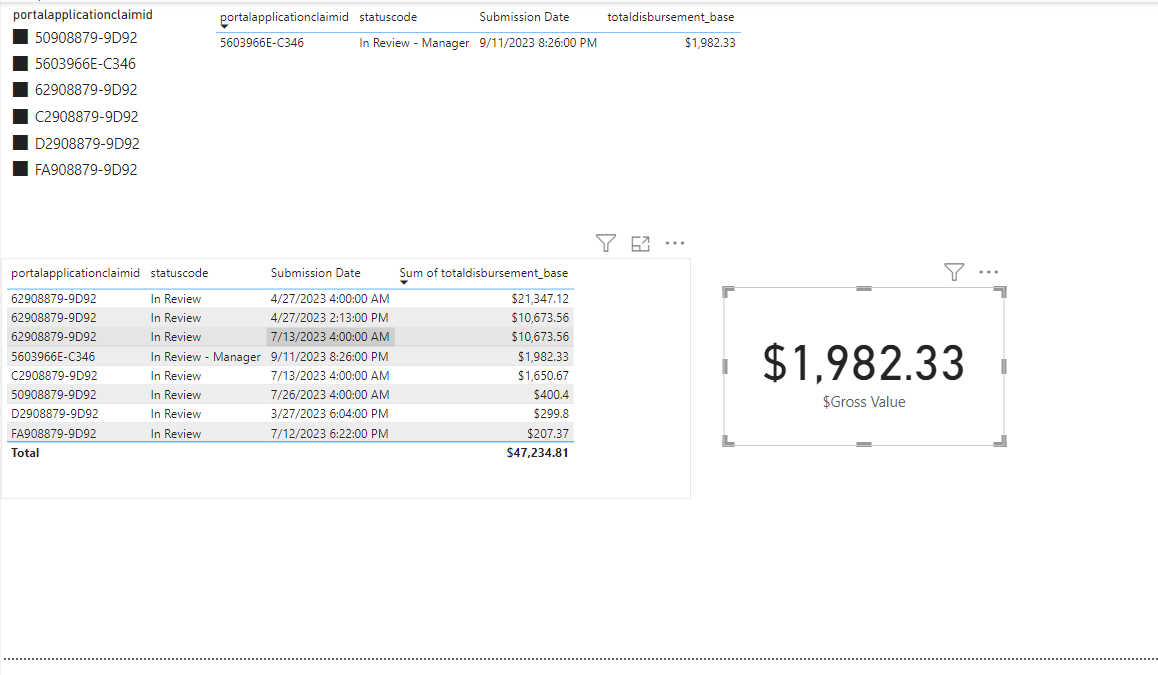Select lower table value $400.4

tap(551, 395)
